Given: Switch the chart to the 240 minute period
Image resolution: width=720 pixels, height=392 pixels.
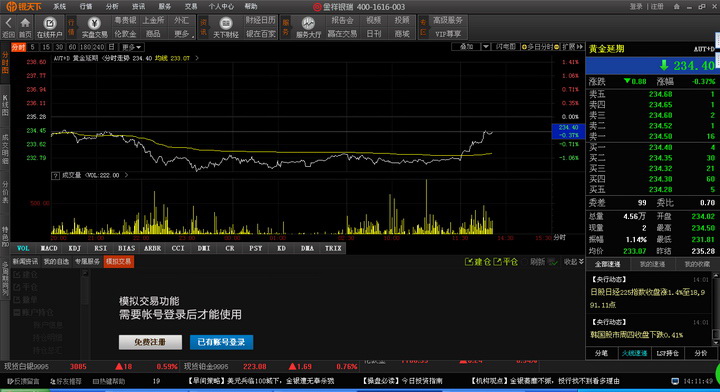Looking at the screenshot, I should point(98,47).
